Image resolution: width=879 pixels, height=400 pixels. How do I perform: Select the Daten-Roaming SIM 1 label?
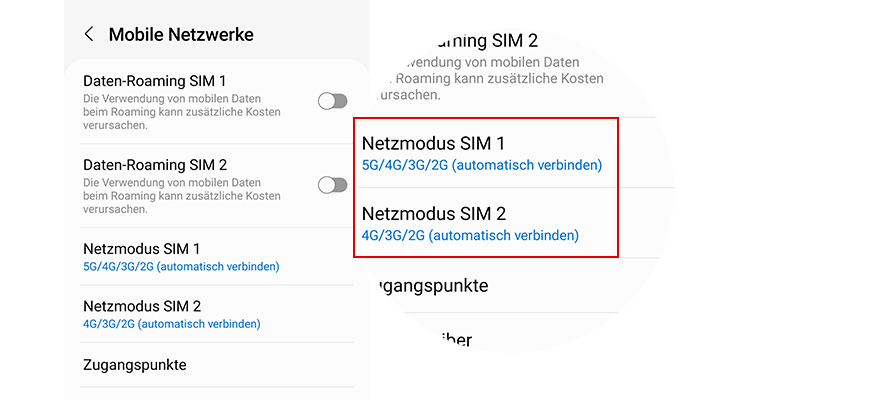[154, 80]
